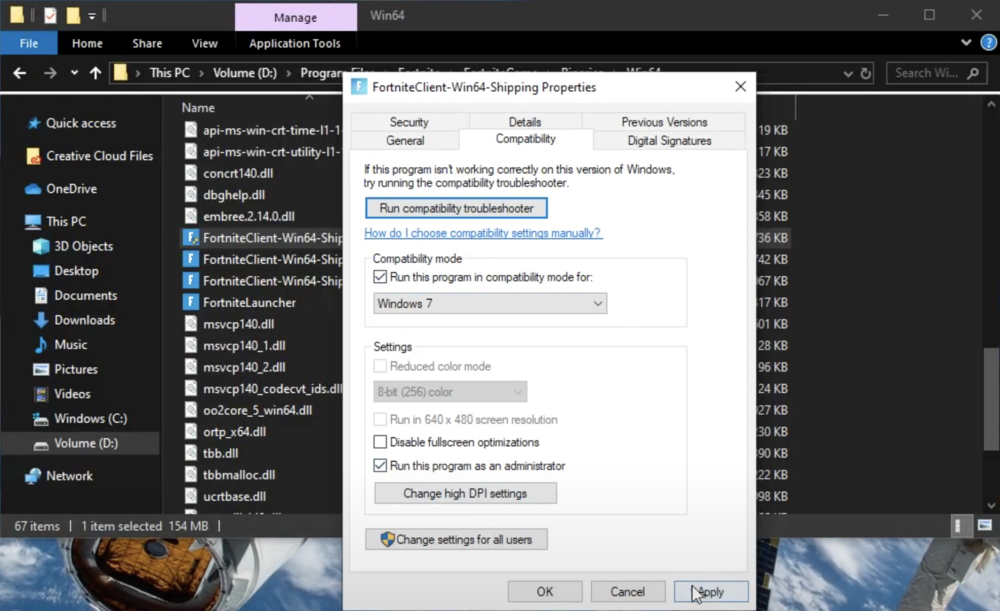Open the Digital Signatures tab
This screenshot has width=1000, height=611.
pos(669,141)
